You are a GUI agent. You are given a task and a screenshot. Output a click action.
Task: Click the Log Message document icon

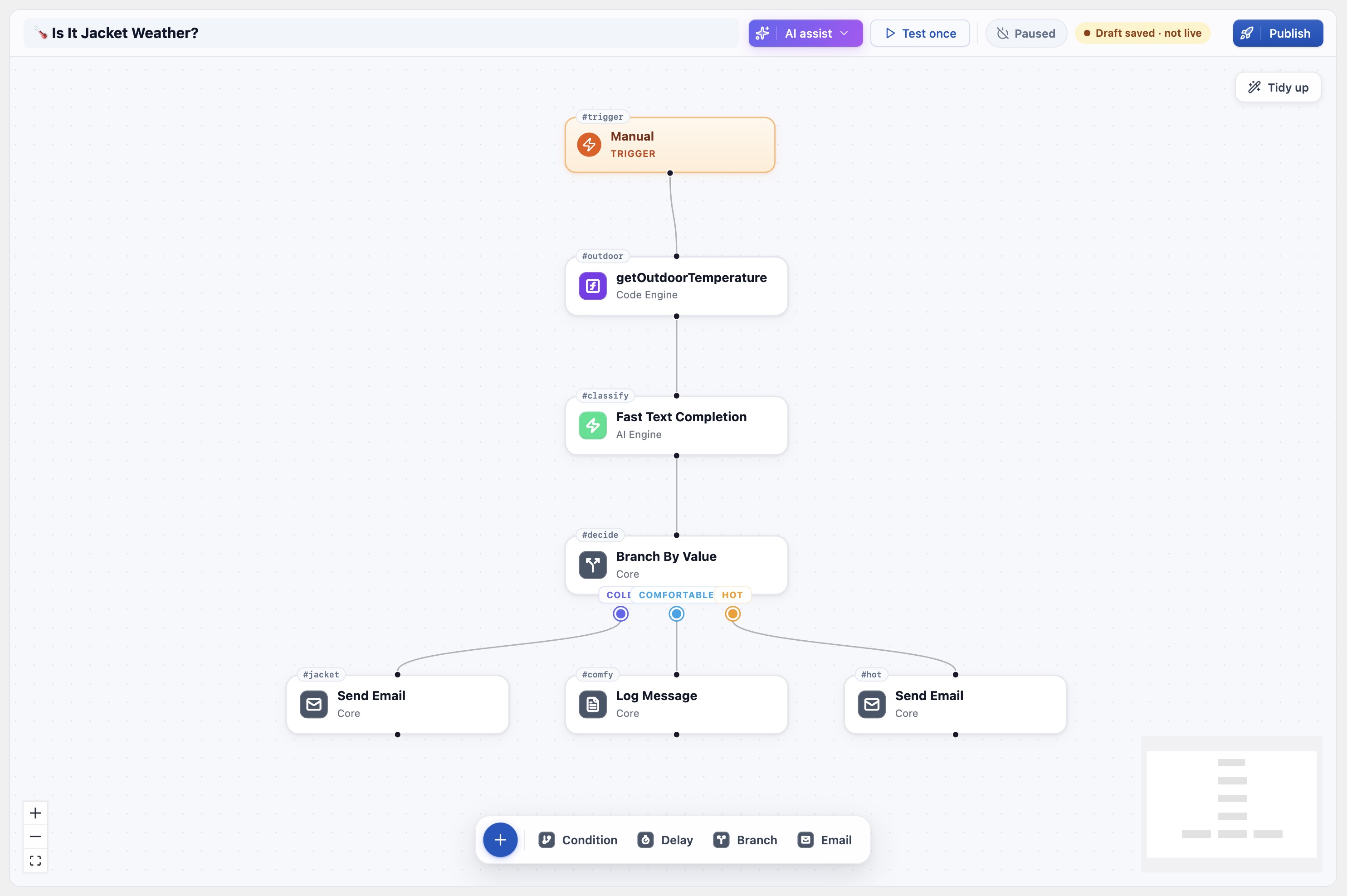[x=593, y=704]
